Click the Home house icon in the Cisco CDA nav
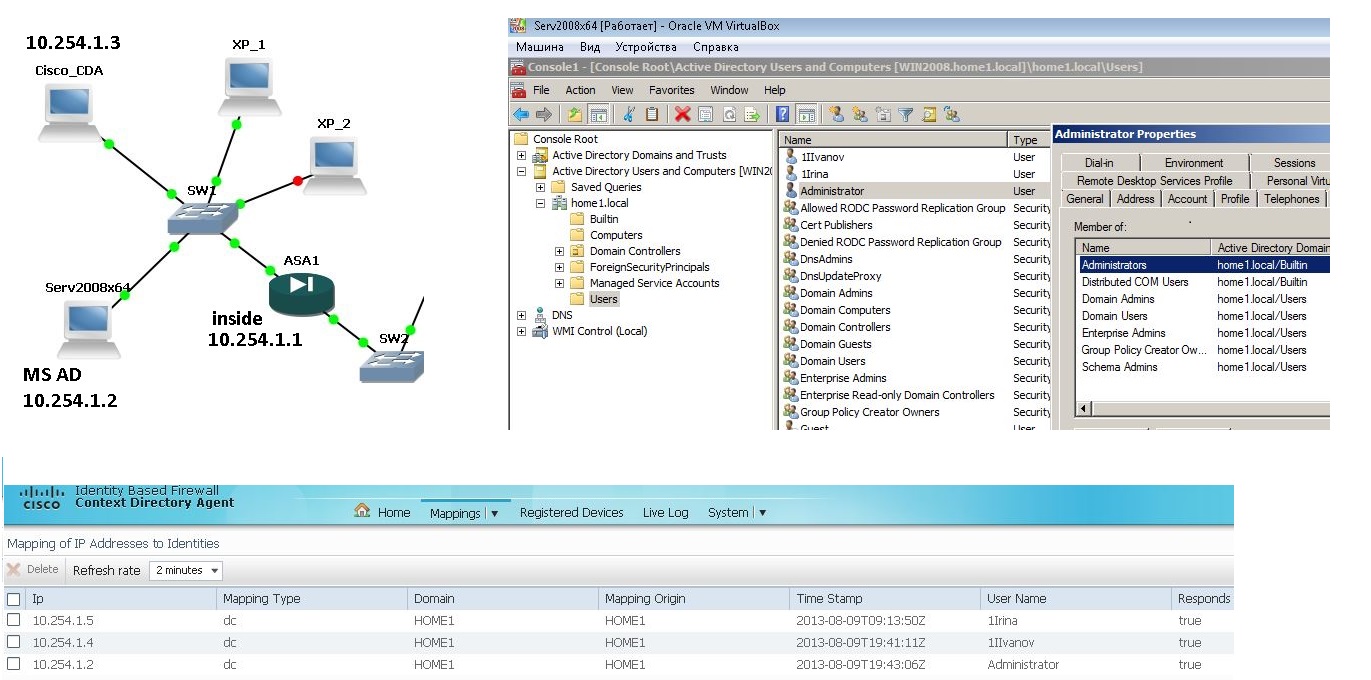This screenshot has width=1371, height=680. coord(362,511)
